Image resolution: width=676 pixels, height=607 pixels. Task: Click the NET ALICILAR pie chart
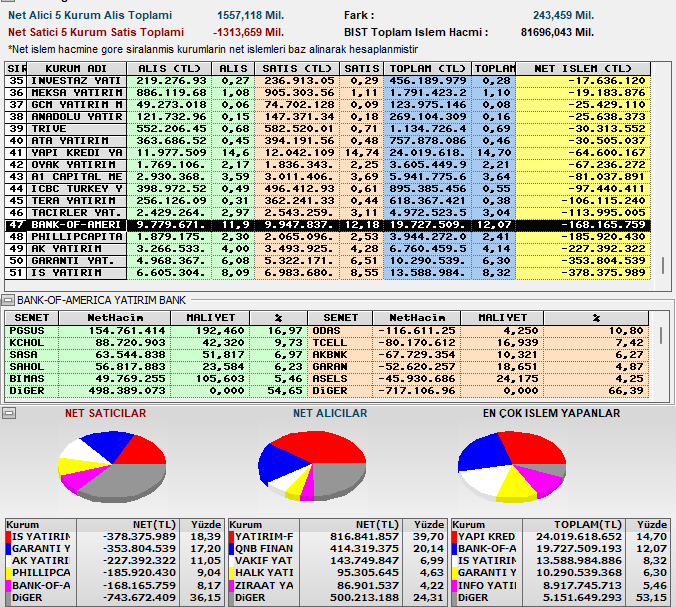point(312,466)
